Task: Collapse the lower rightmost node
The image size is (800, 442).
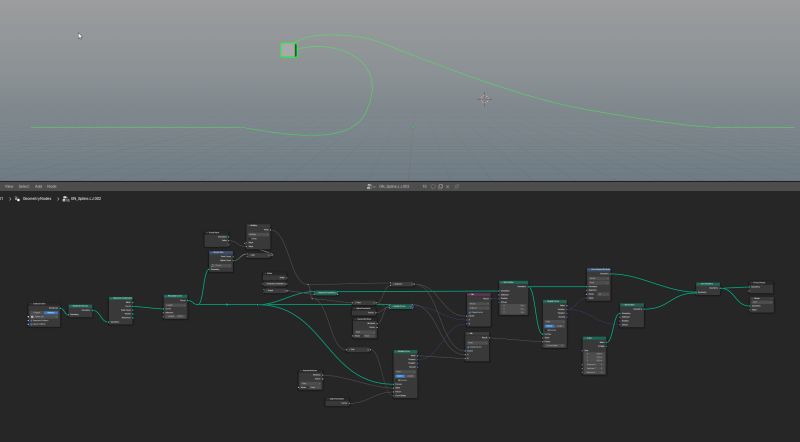Action: click(x=753, y=299)
